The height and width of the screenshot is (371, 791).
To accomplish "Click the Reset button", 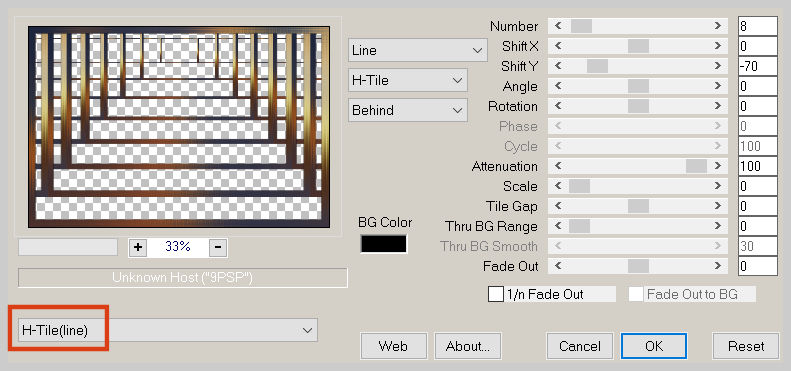I will point(746,346).
